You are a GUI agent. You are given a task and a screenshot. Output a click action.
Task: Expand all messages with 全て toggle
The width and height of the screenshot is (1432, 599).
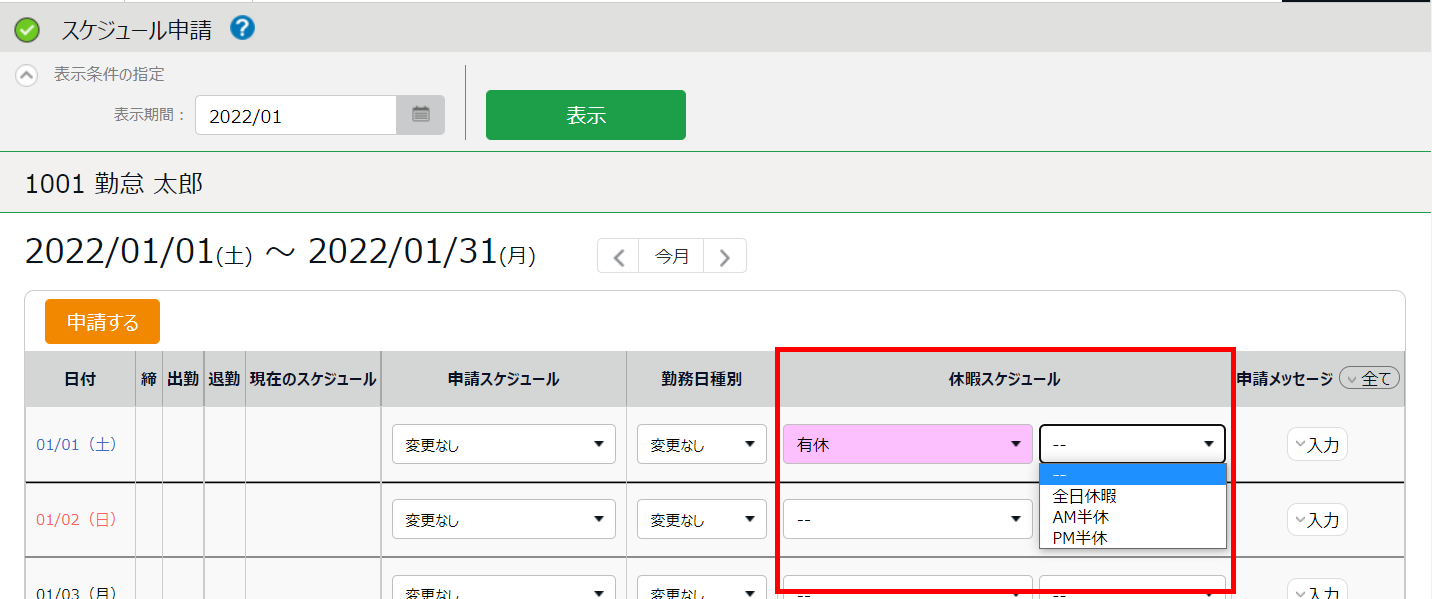(1369, 379)
